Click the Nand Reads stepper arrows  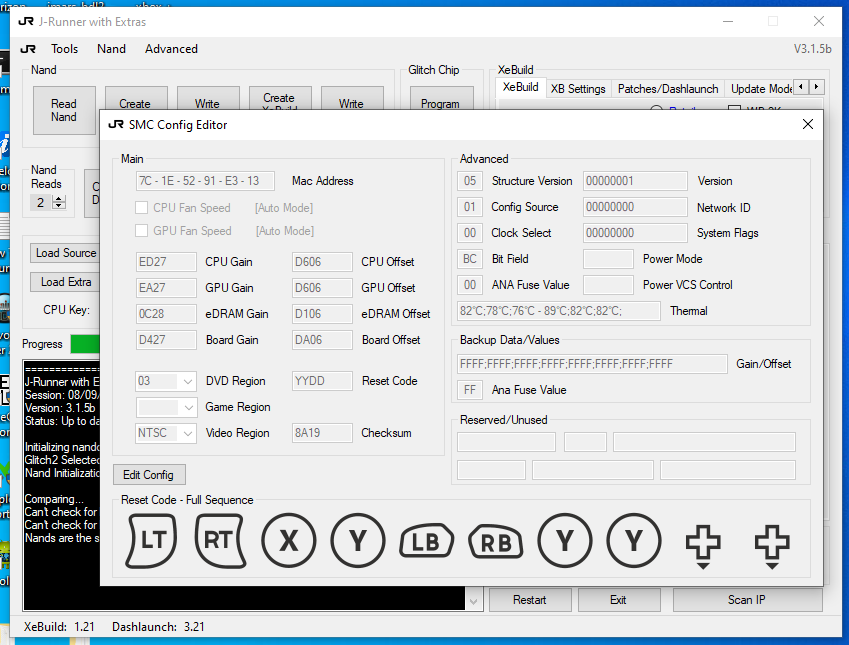click(x=59, y=203)
